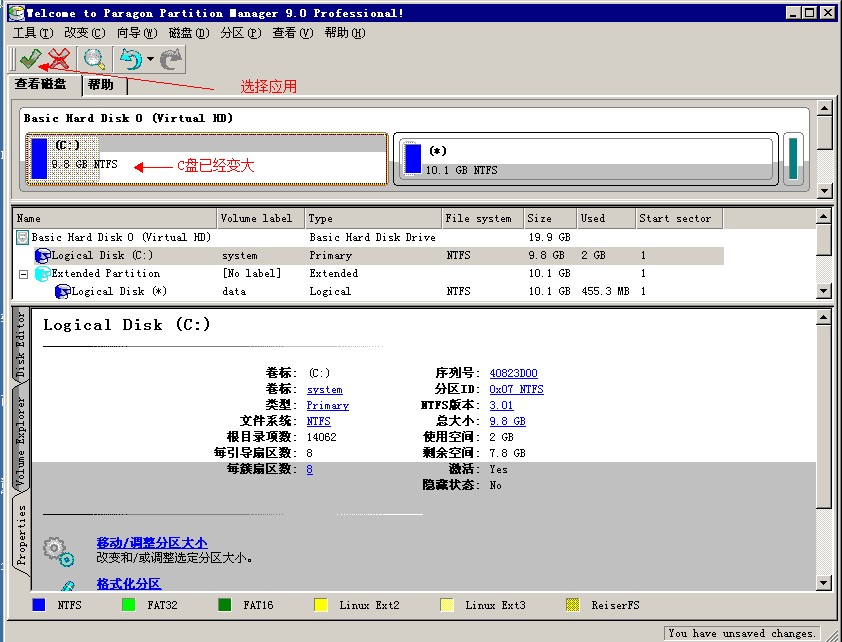Click the grayed Redo arrow icon
This screenshot has height=642, width=842.
click(171, 59)
